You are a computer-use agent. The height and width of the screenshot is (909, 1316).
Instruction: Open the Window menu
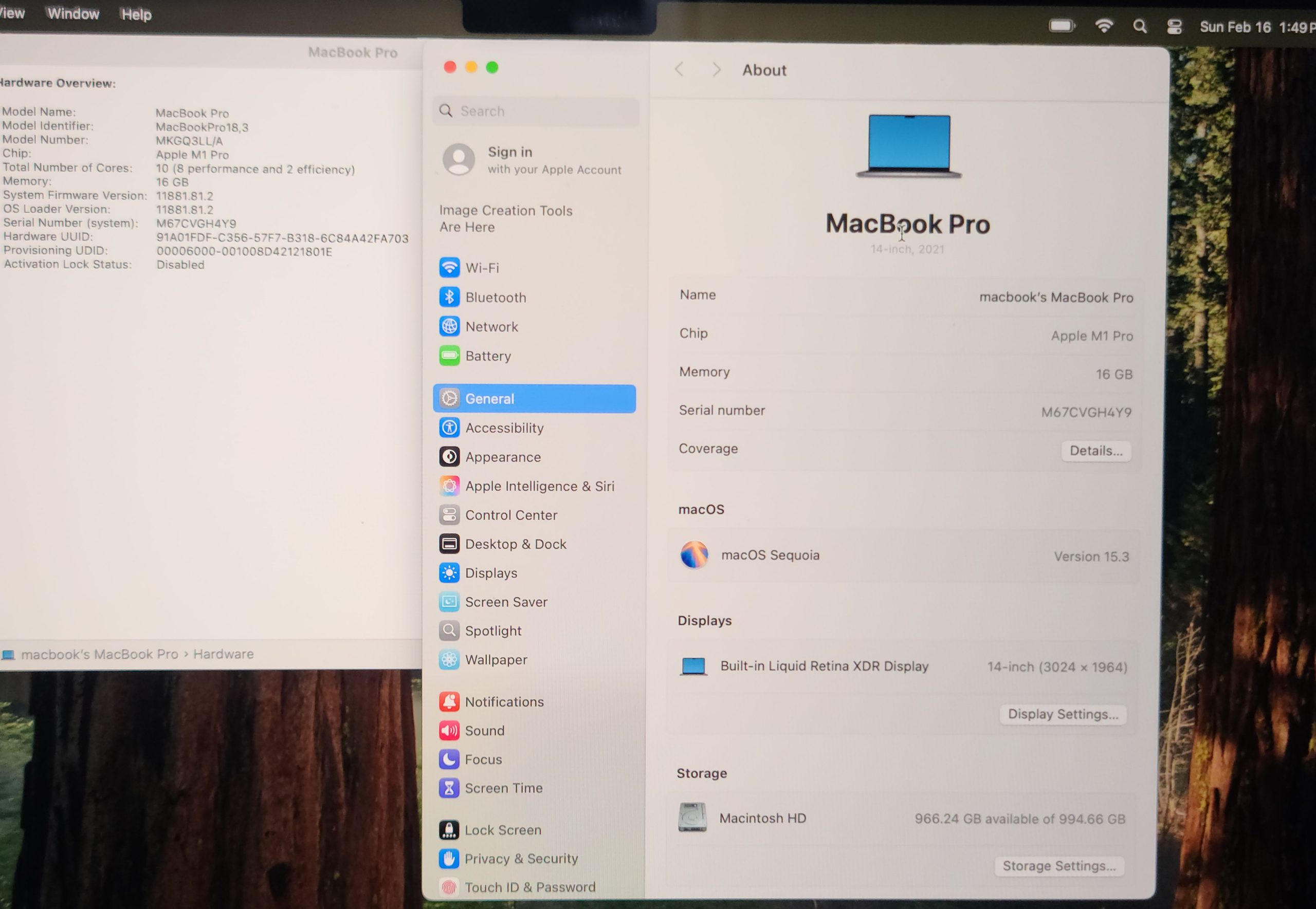point(73,14)
